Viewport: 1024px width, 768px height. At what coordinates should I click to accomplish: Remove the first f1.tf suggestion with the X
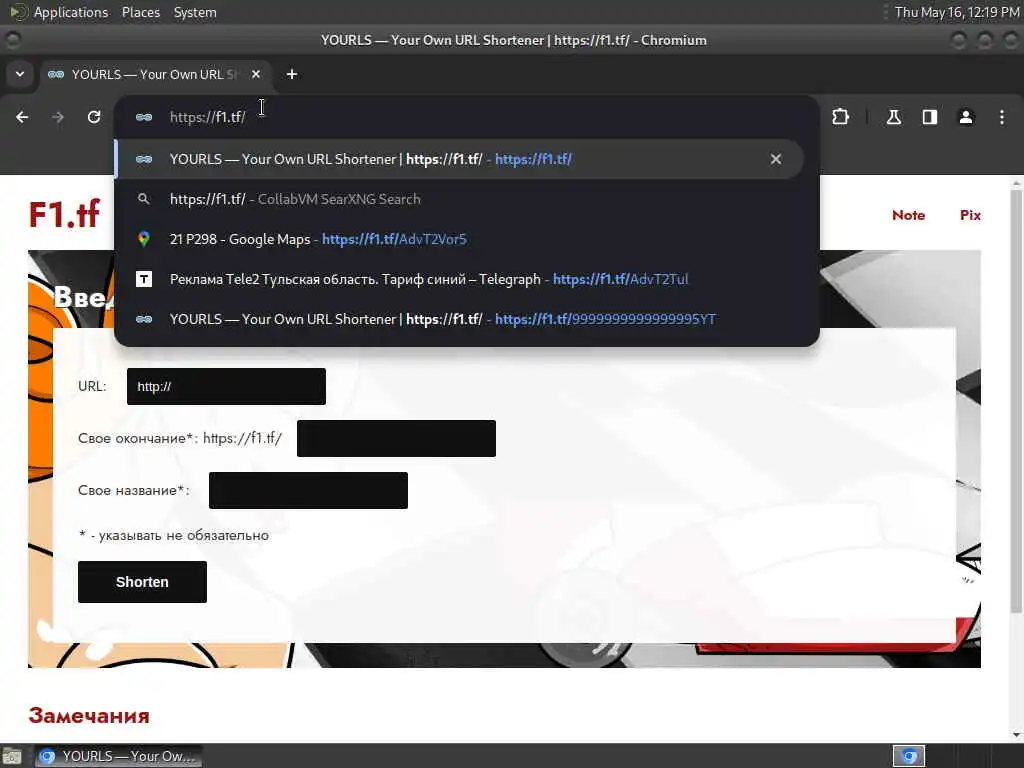coord(776,159)
